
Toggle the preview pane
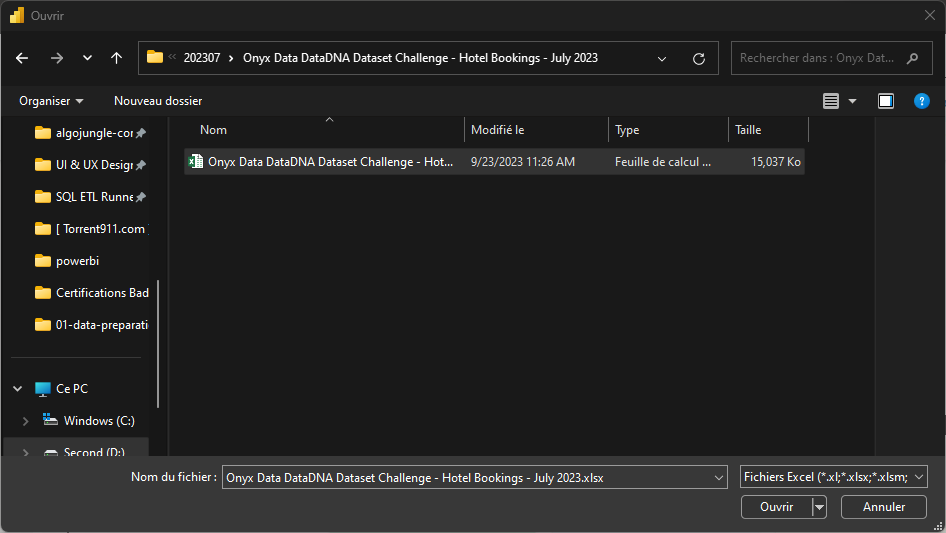pyautogui.click(x=886, y=101)
